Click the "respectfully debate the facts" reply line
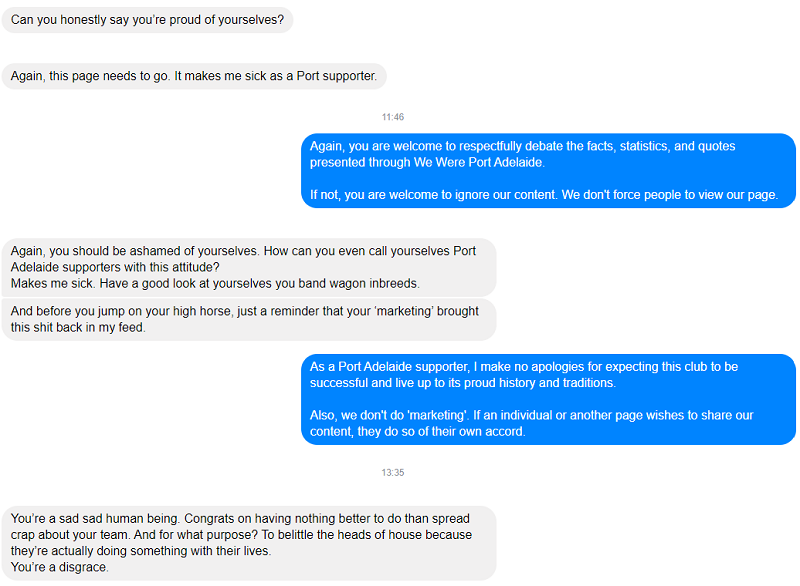 click(x=522, y=146)
